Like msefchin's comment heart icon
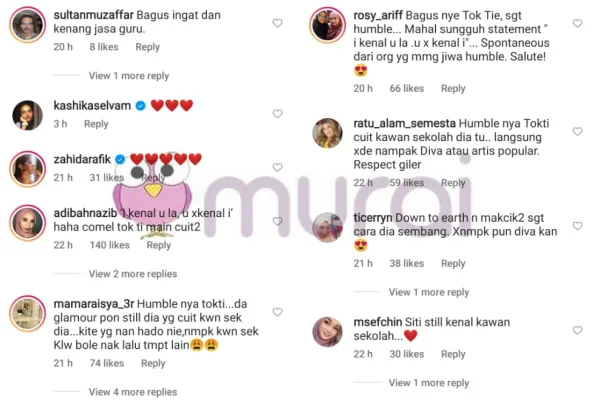This screenshot has height=400, width=600. (577, 330)
